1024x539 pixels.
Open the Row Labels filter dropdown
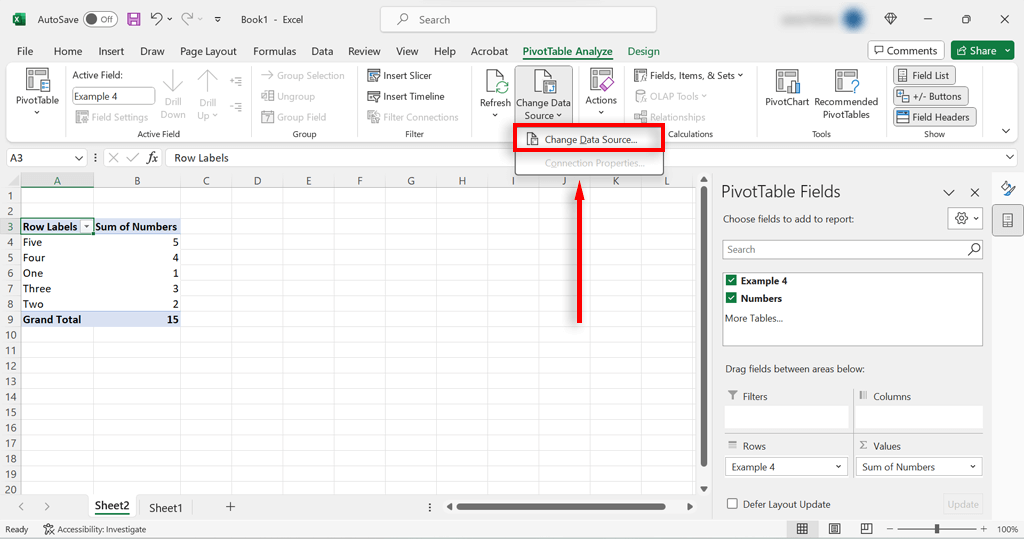pos(86,227)
